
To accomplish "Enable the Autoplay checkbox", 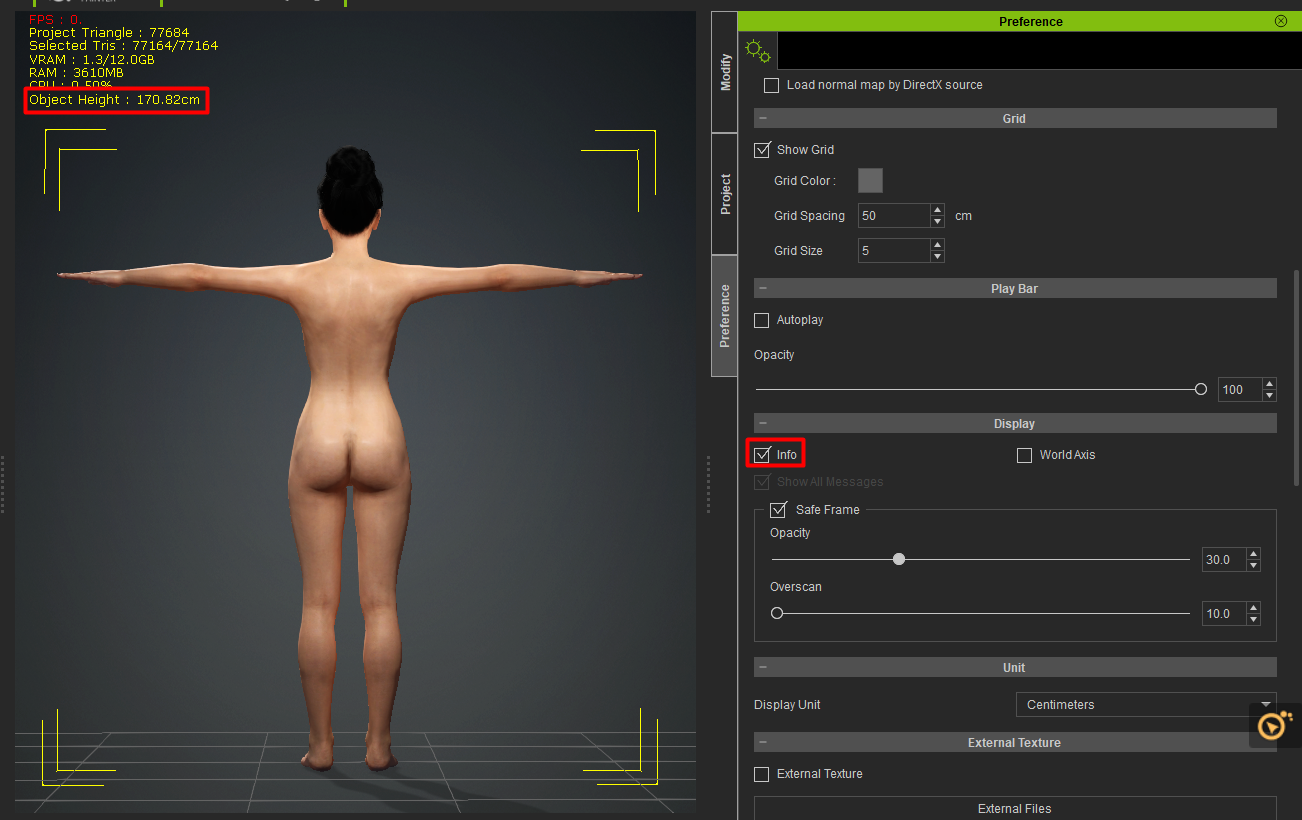I will click(x=762, y=320).
